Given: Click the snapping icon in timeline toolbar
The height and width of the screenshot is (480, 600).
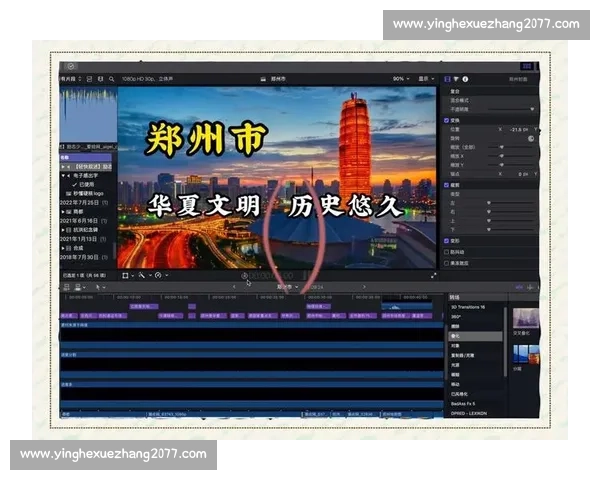Looking at the screenshot, I should pyautogui.click(x=530, y=287).
